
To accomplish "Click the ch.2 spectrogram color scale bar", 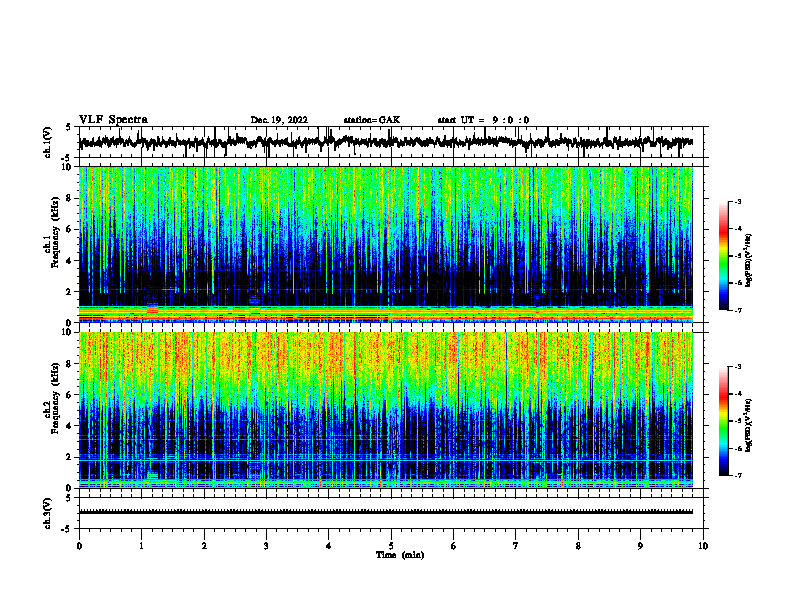I will (724, 421).
